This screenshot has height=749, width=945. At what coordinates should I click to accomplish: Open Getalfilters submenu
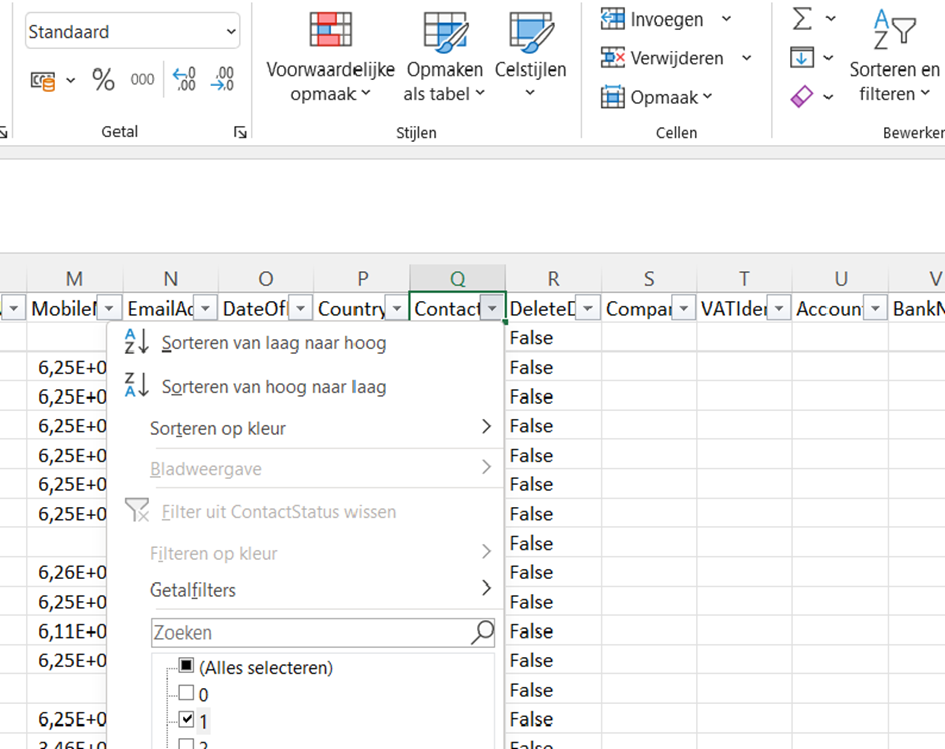(x=306, y=589)
